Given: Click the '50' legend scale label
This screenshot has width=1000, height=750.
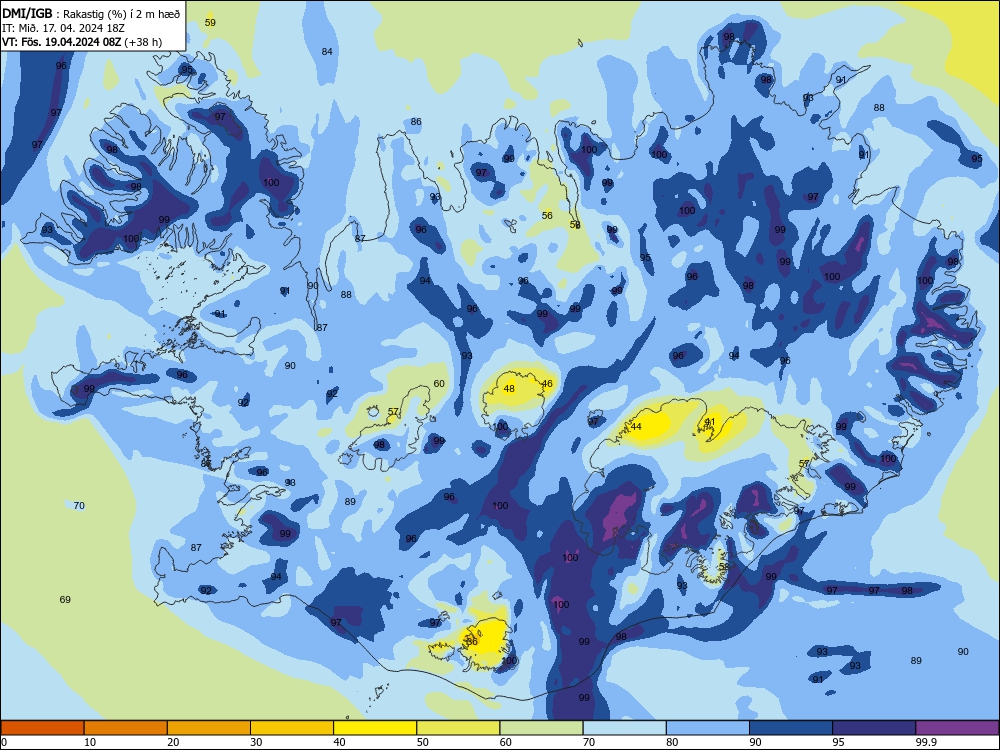Looking at the screenshot, I should tap(423, 742).
